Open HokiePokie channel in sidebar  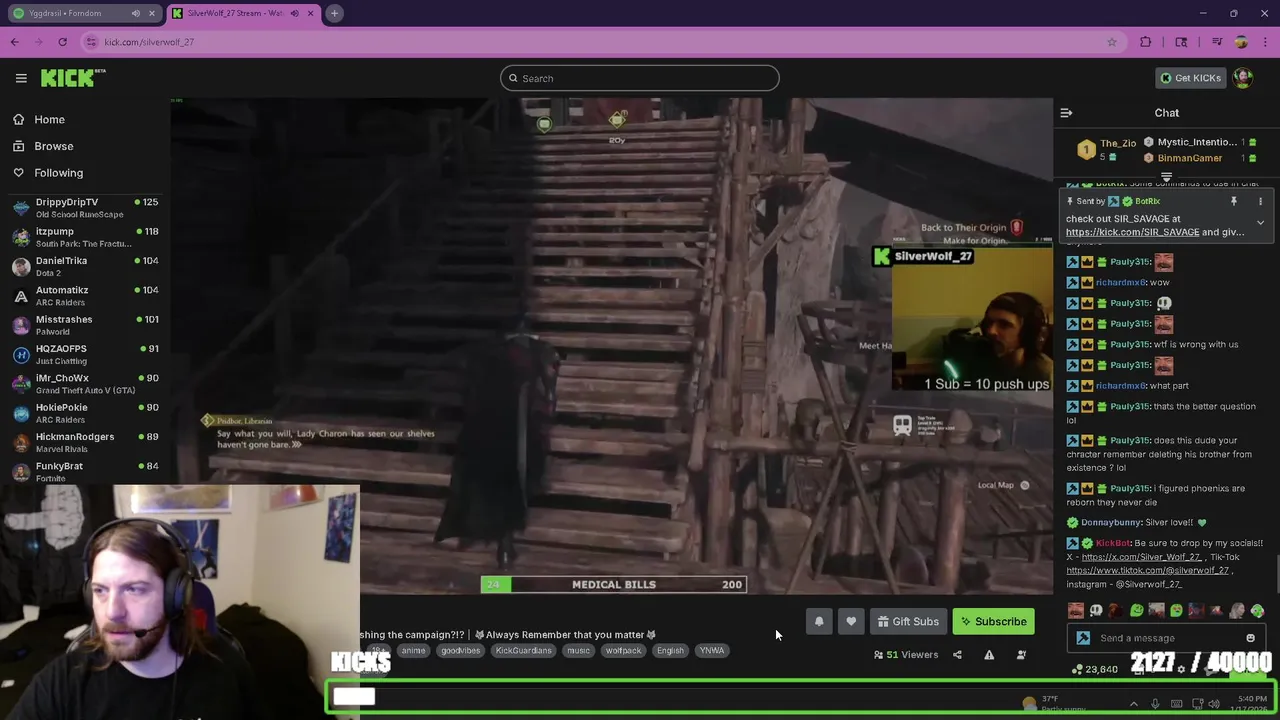coord(85,413)
